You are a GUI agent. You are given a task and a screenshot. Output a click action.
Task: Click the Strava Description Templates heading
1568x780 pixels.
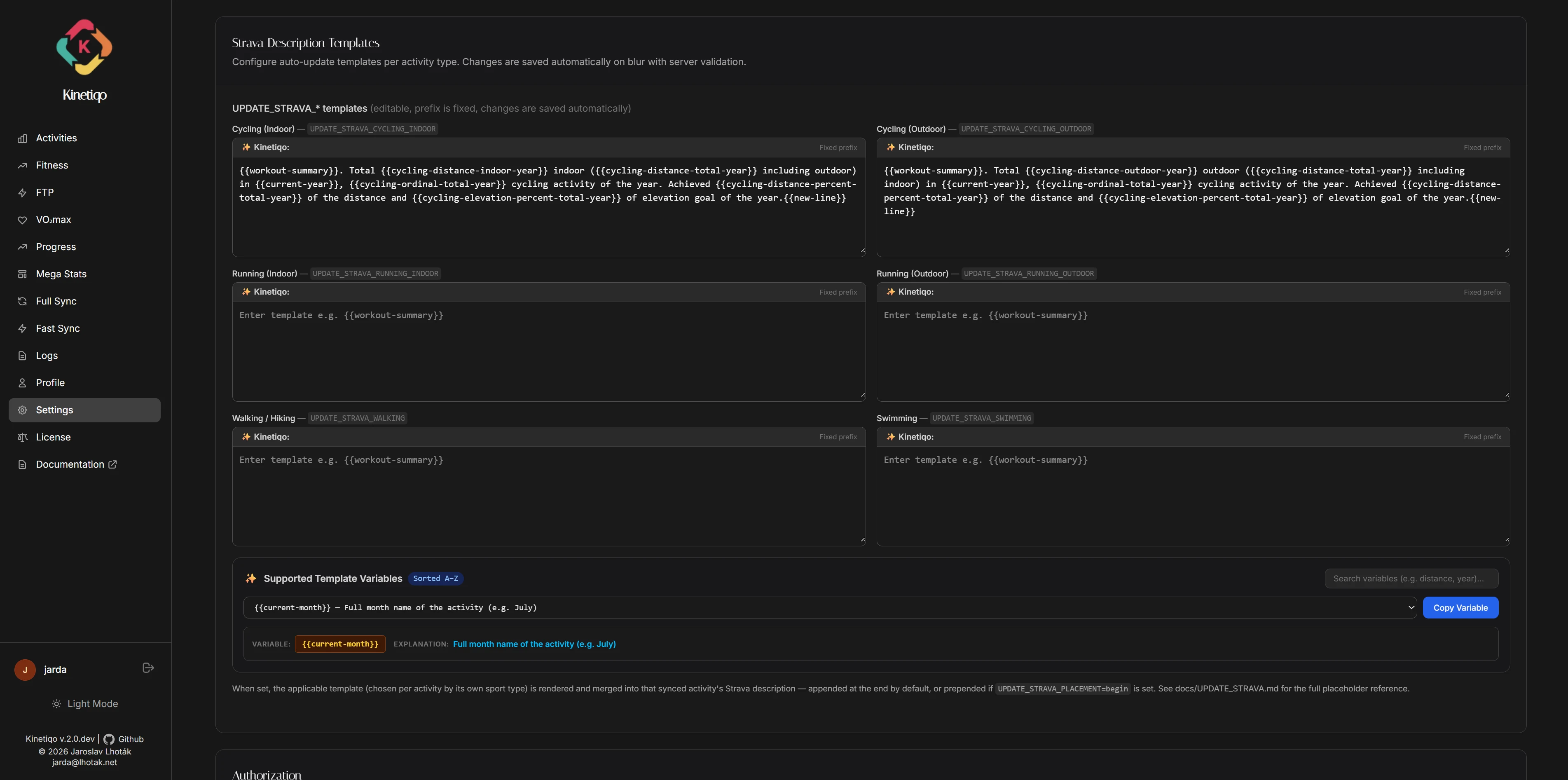click(x=306, y=42)
